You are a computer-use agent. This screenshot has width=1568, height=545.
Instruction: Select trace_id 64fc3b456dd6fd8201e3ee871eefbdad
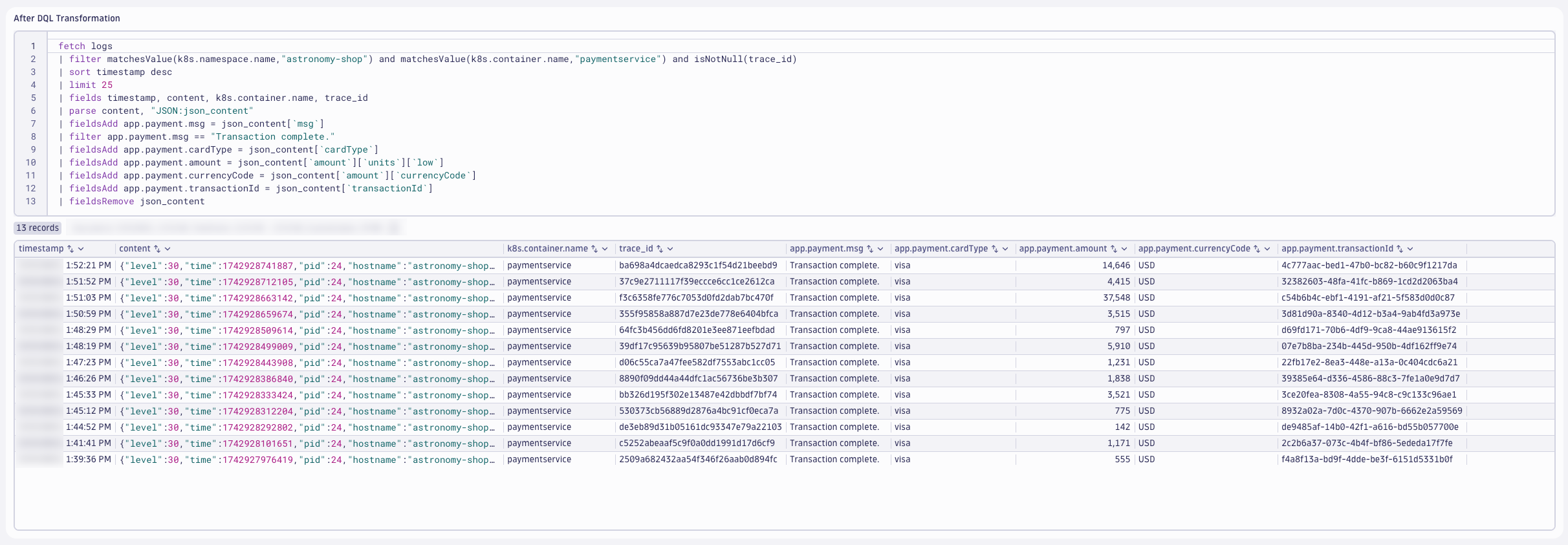tap(697, 330)
